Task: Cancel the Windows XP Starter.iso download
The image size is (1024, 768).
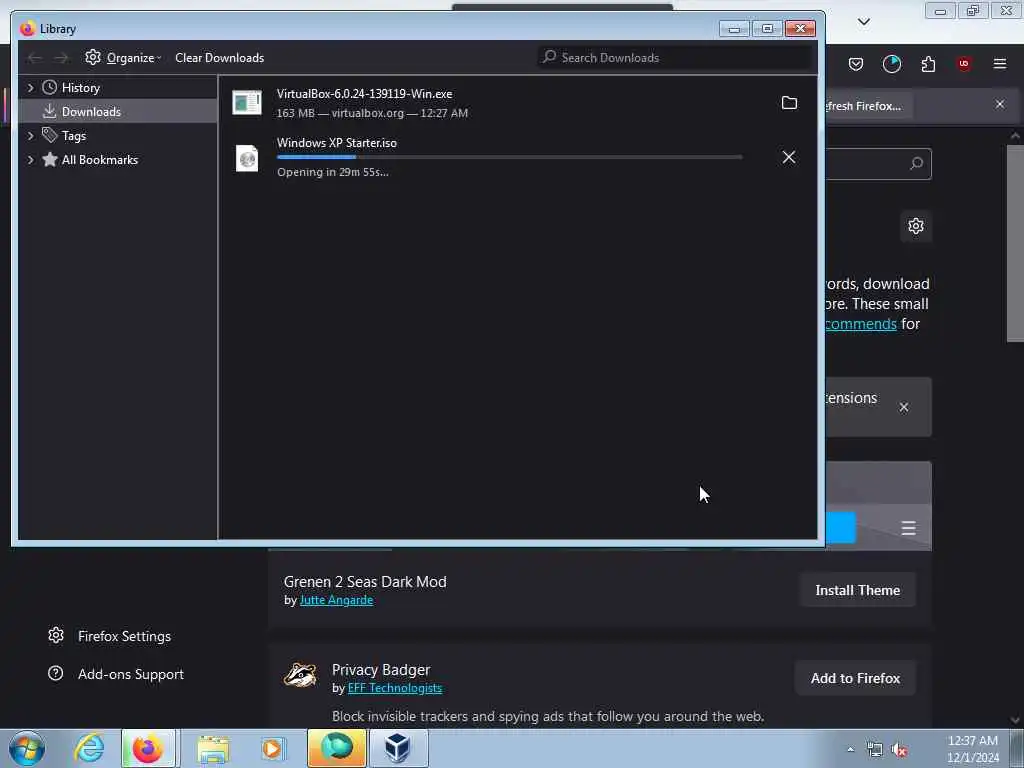Action: click(789, 157)
